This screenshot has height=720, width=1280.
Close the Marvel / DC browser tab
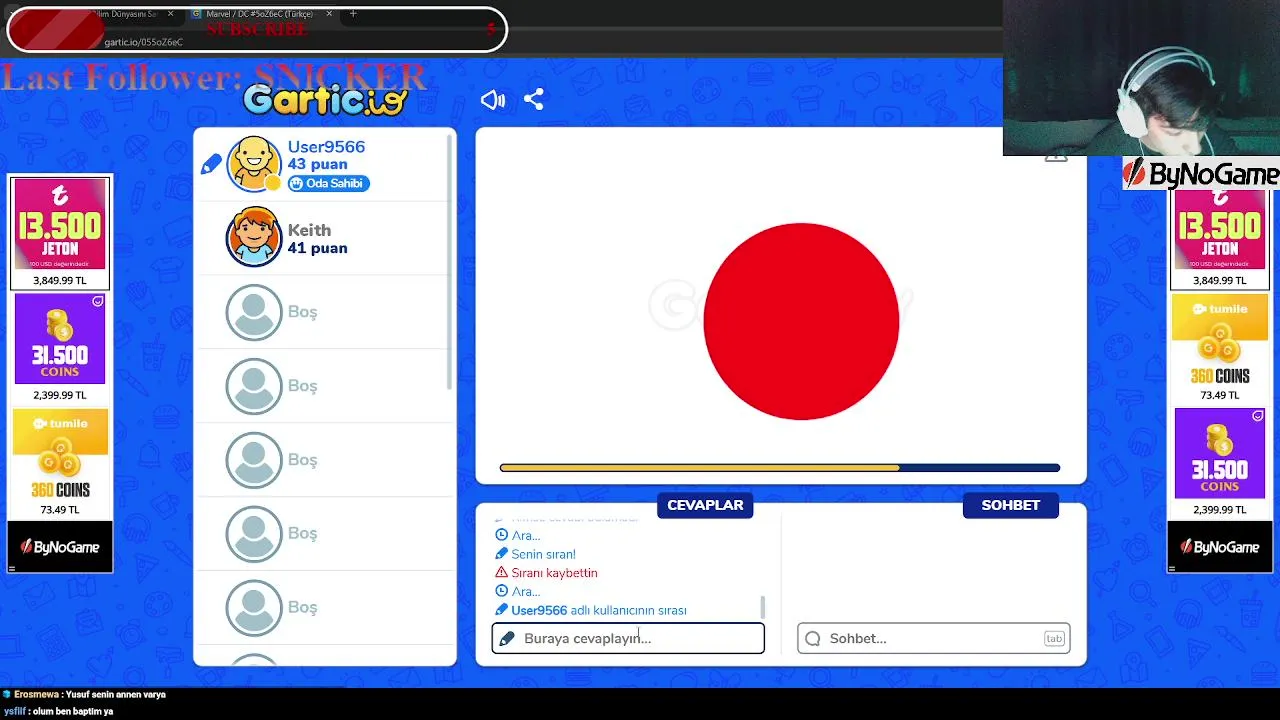[329, 14]
